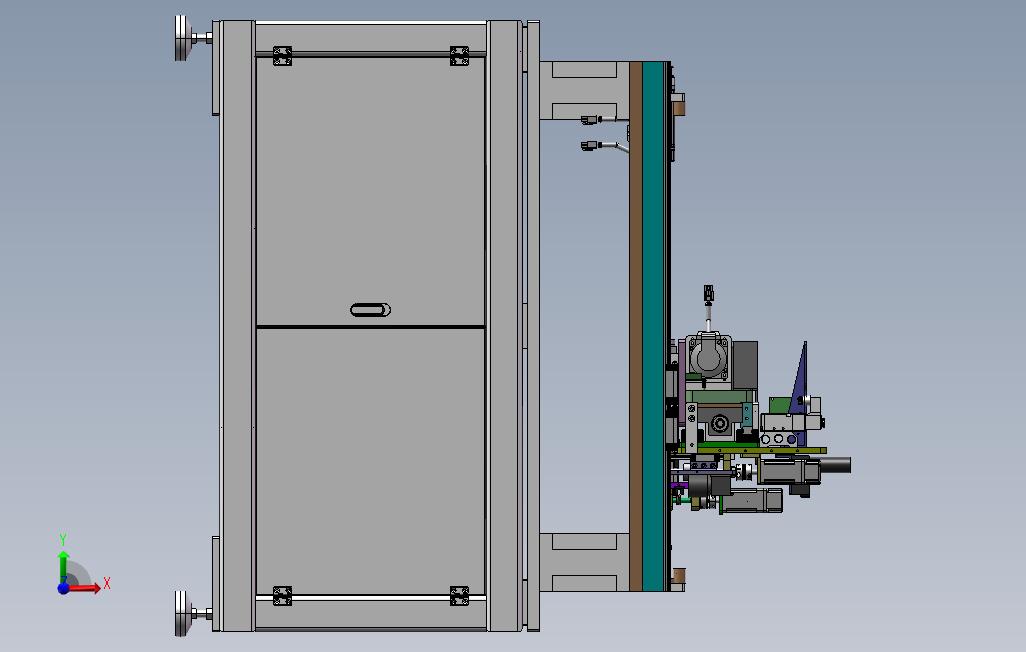Select the bottom-left leveling foot of the frame

pos(192,613)
